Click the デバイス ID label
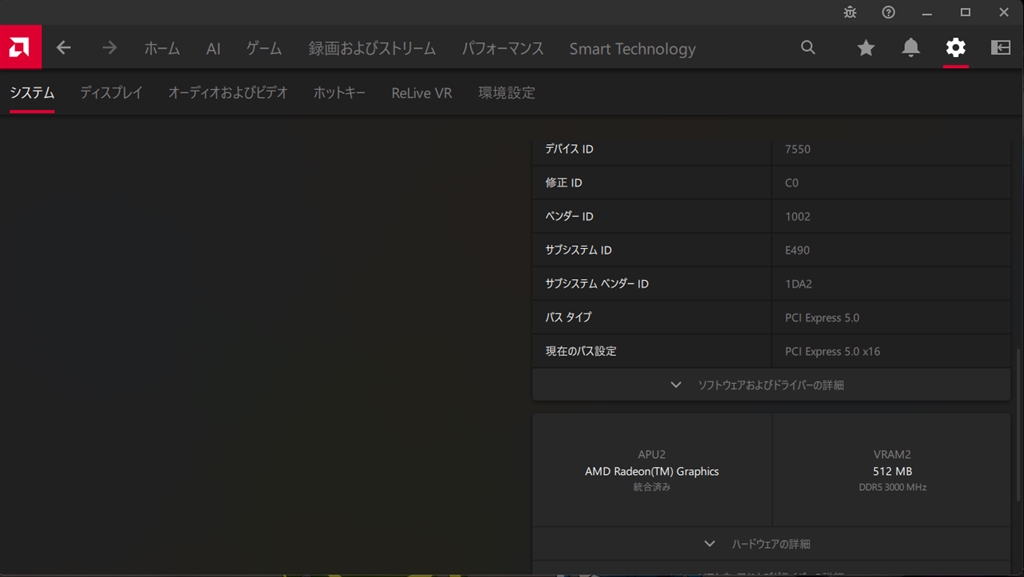Image resolution: width=1024 pixels, height=577 pixels. [569, 149]
